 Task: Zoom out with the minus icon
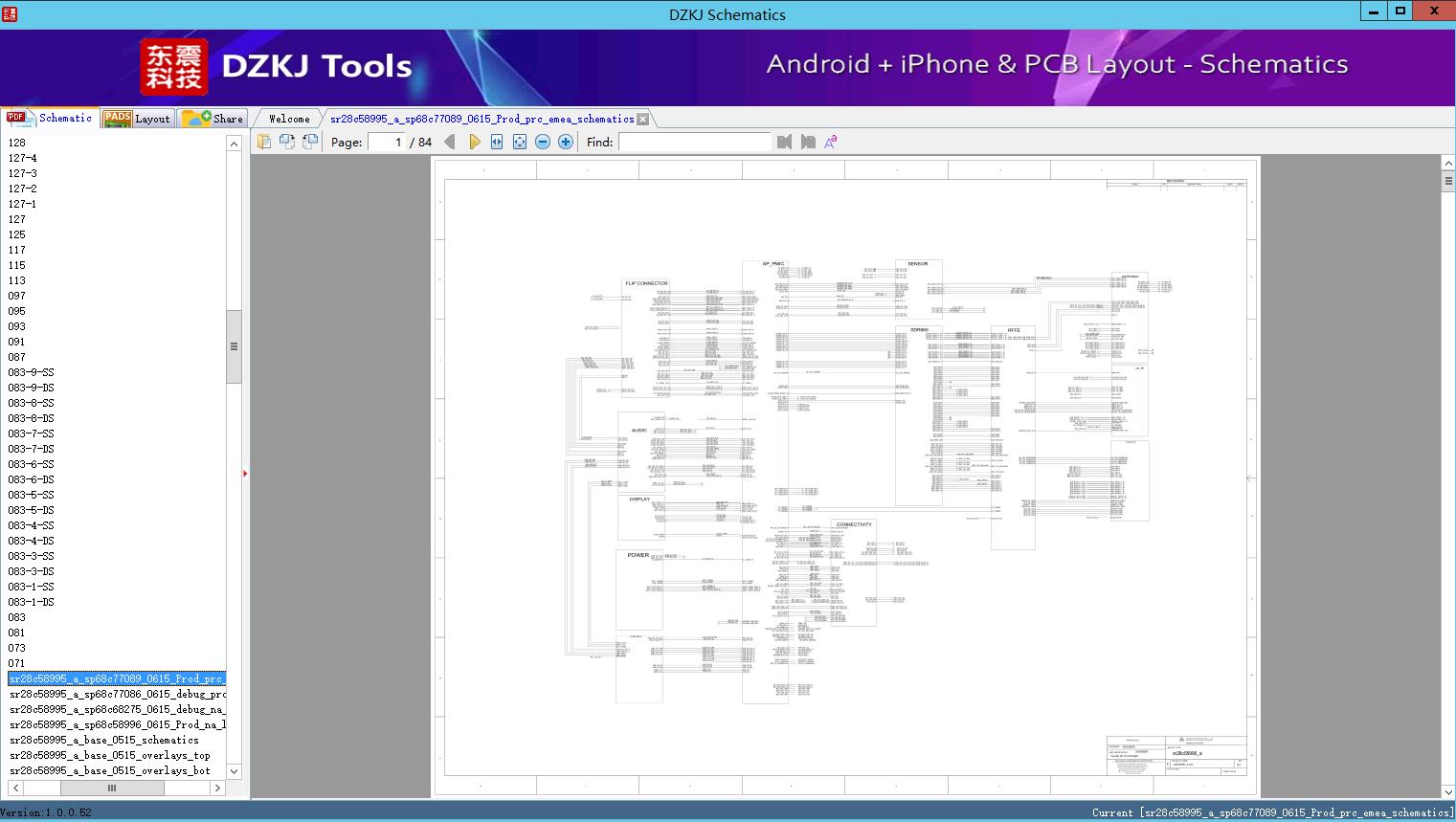click(x=543, y=142)
